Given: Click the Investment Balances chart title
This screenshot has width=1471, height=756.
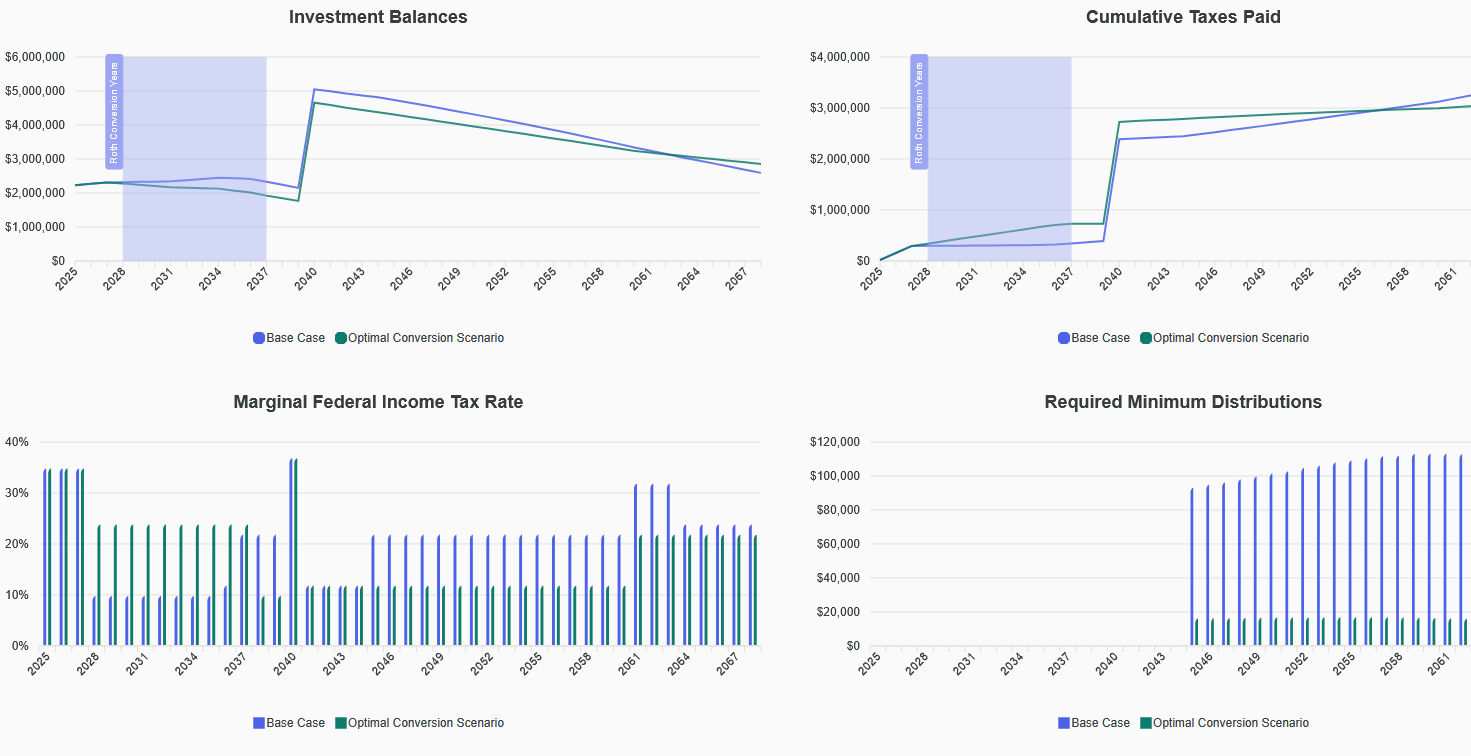Looking at the screenshot, I should point(378,17).
